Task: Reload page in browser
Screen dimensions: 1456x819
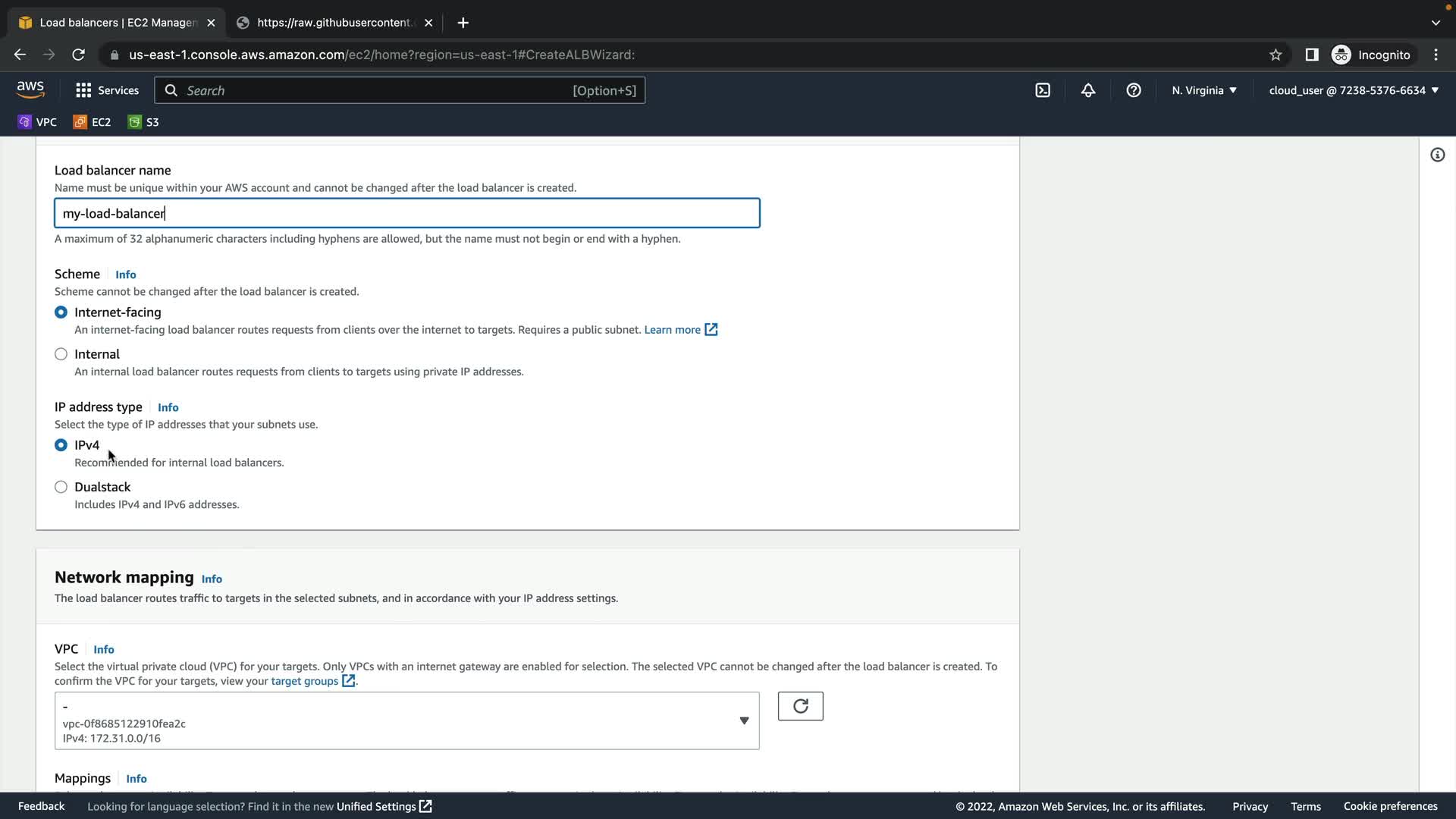Action: pyautogui.click(x=78, y=55)
